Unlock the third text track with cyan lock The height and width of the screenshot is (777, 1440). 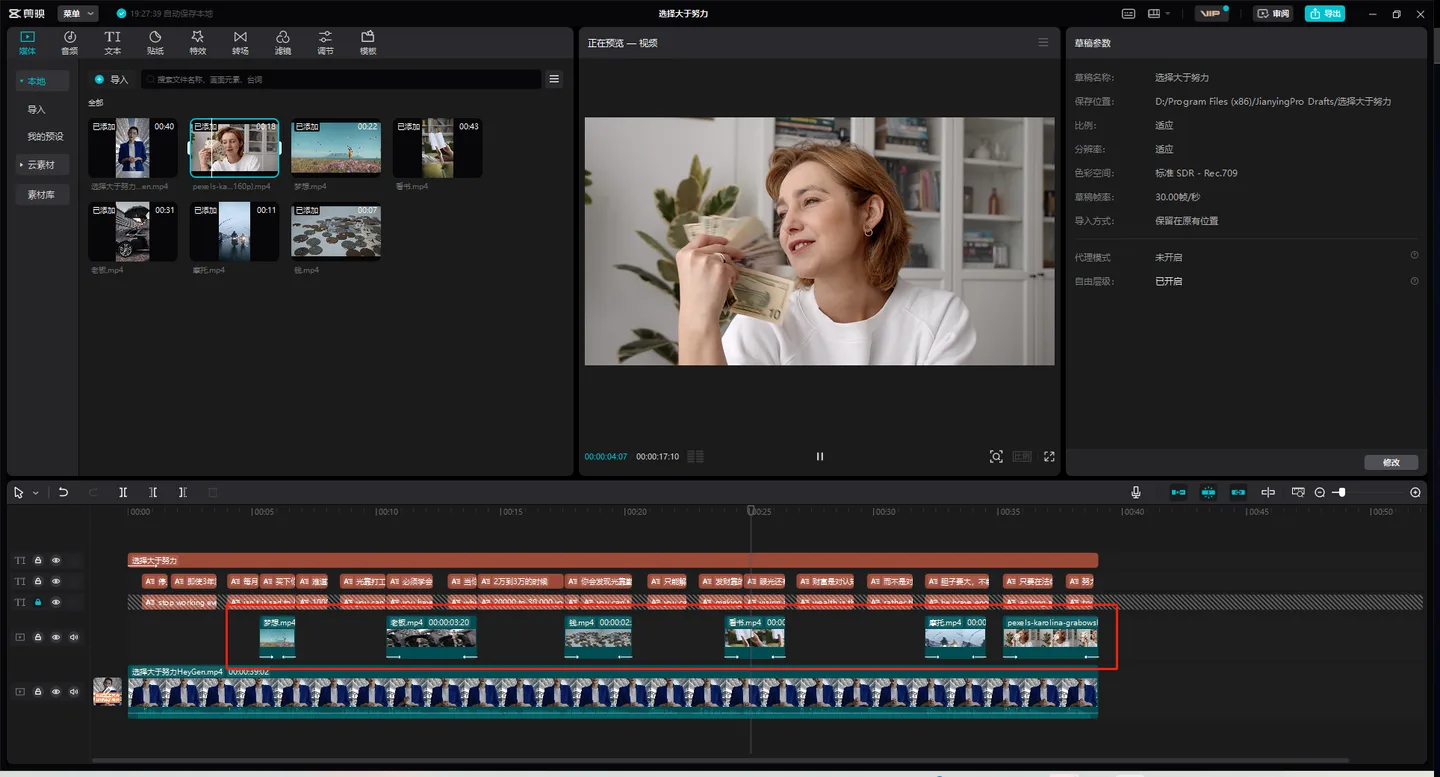(38, 602)
